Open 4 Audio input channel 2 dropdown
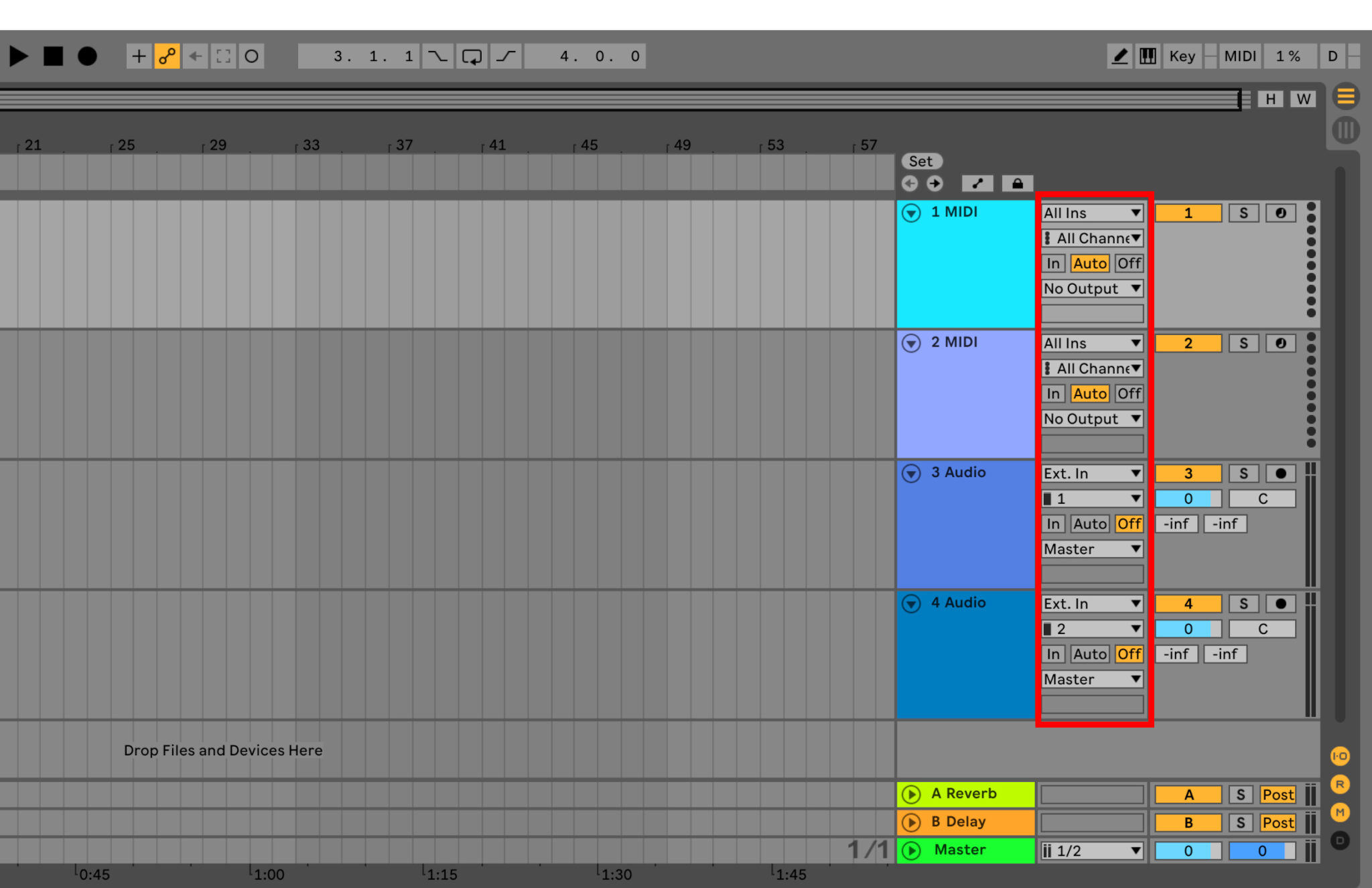This screenshot has height=888, width=1372. [1092, 629]
